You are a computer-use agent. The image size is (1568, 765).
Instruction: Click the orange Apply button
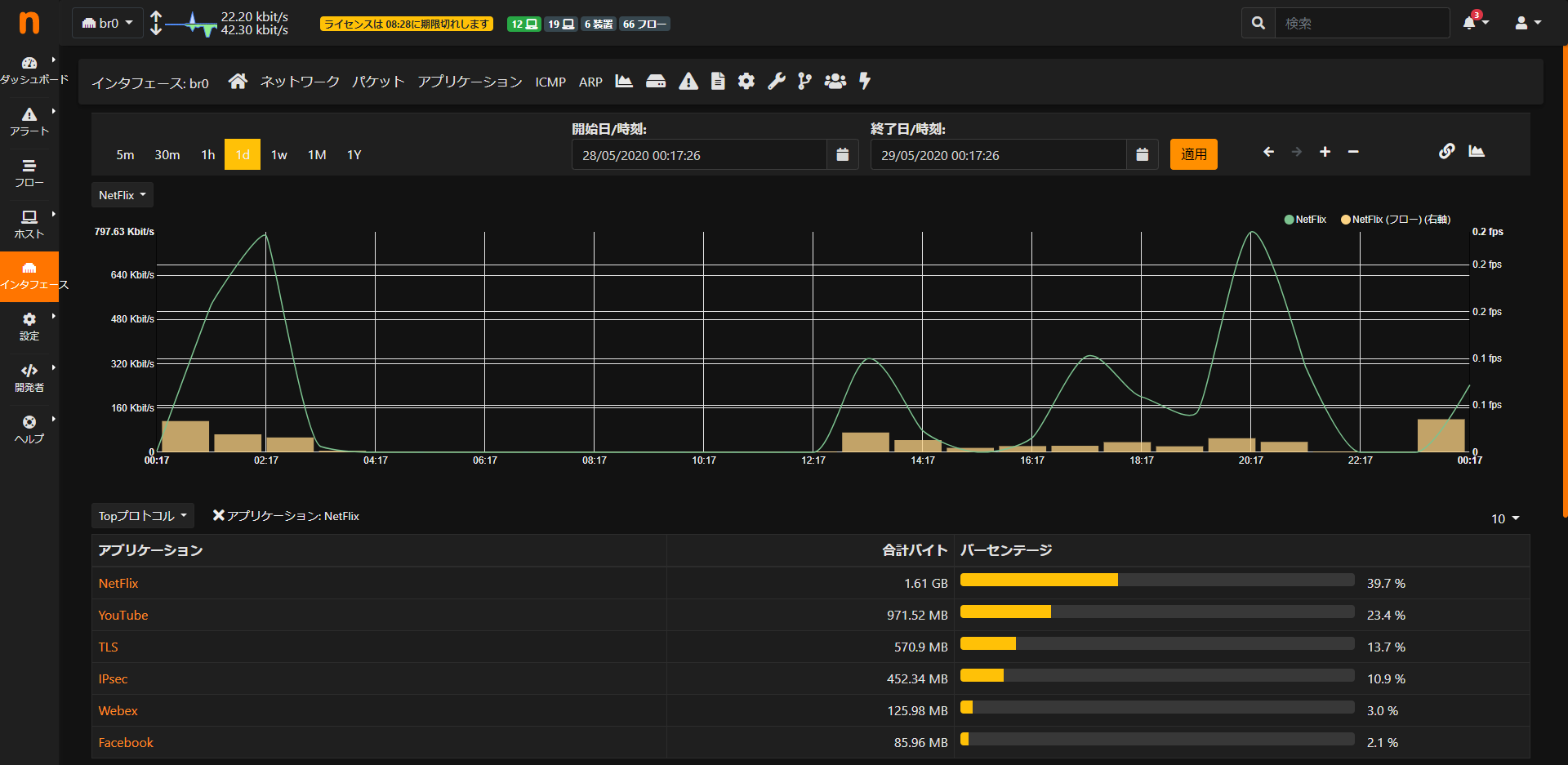(1193, 154)
